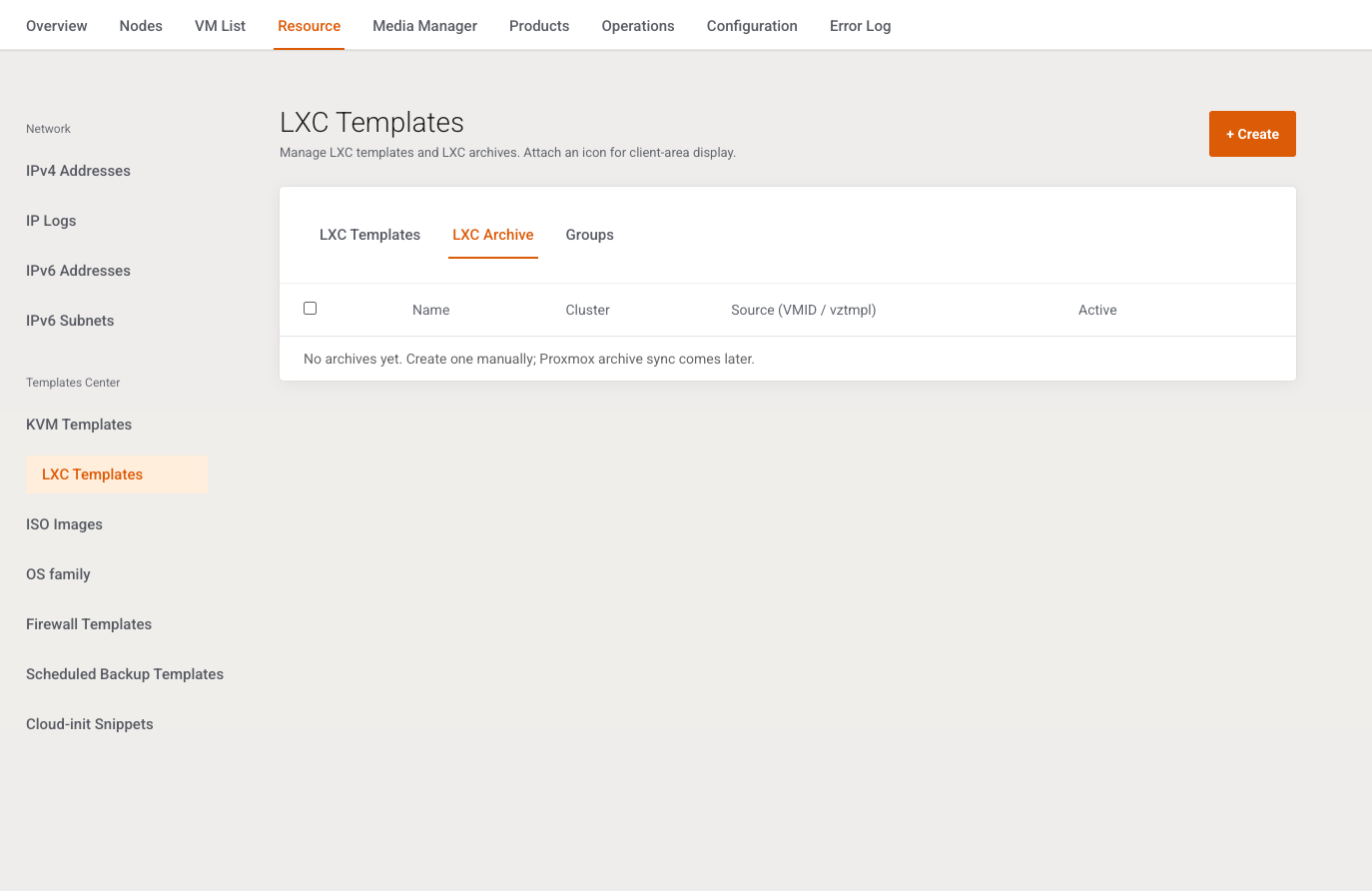This screenshot has height=891, width=1372.
Task: Click the Name column header
Action: [430, 310]
